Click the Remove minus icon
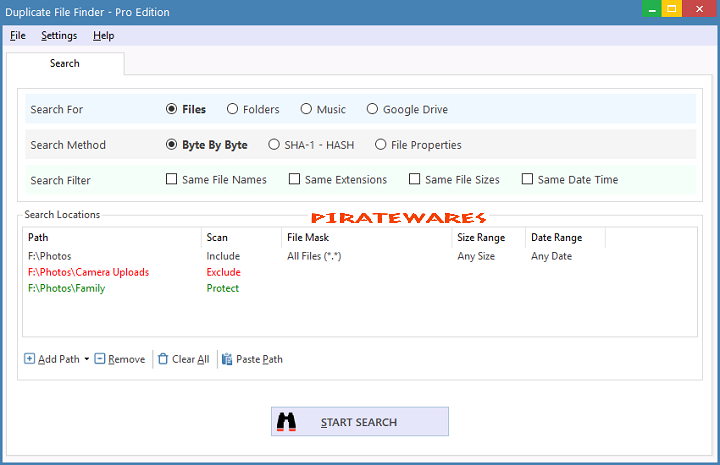Screen dimensions: 720x465 pos(100,359)
